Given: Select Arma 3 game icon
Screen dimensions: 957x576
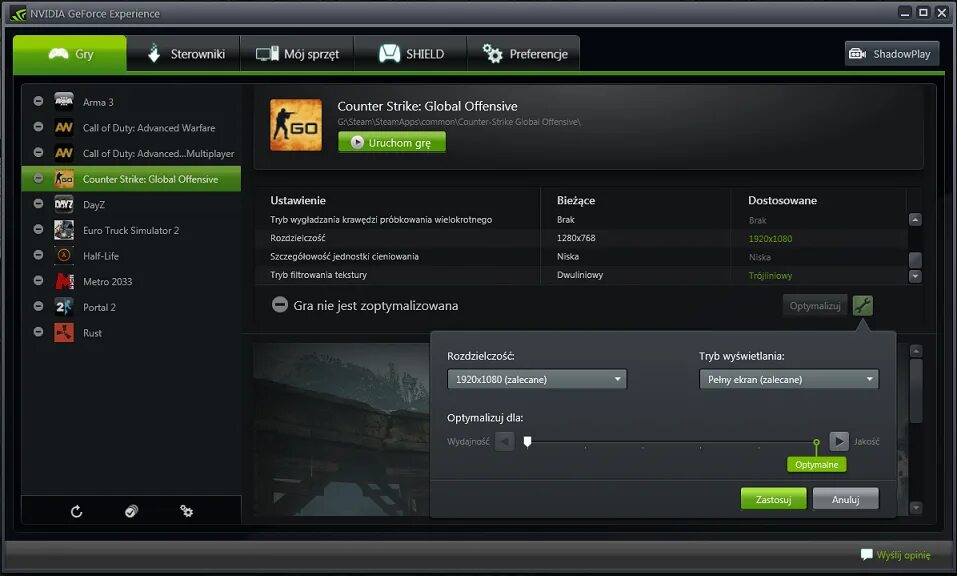Looking at the screenshot, I should (63, 101).
